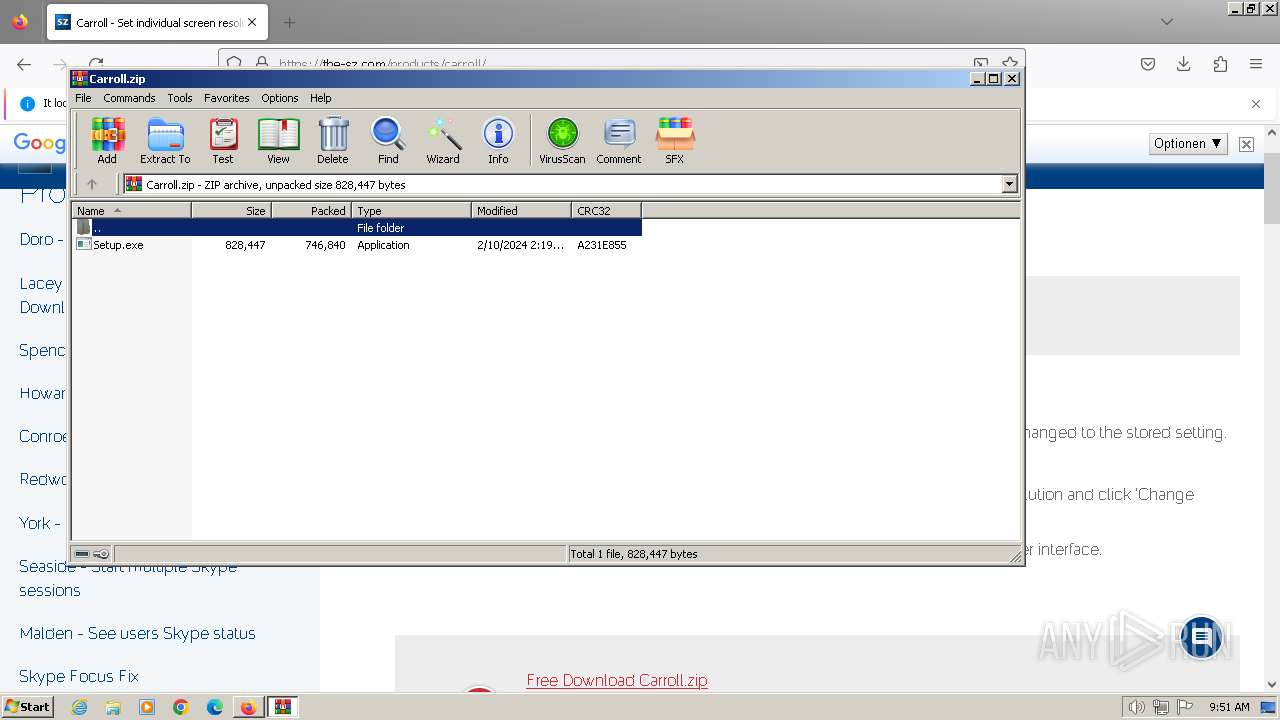Image resolution: width=1280 pixels, height=720 pixels.
Task: Open Firefox Extensions puzzle icon
Action: tap(1220, 64)
